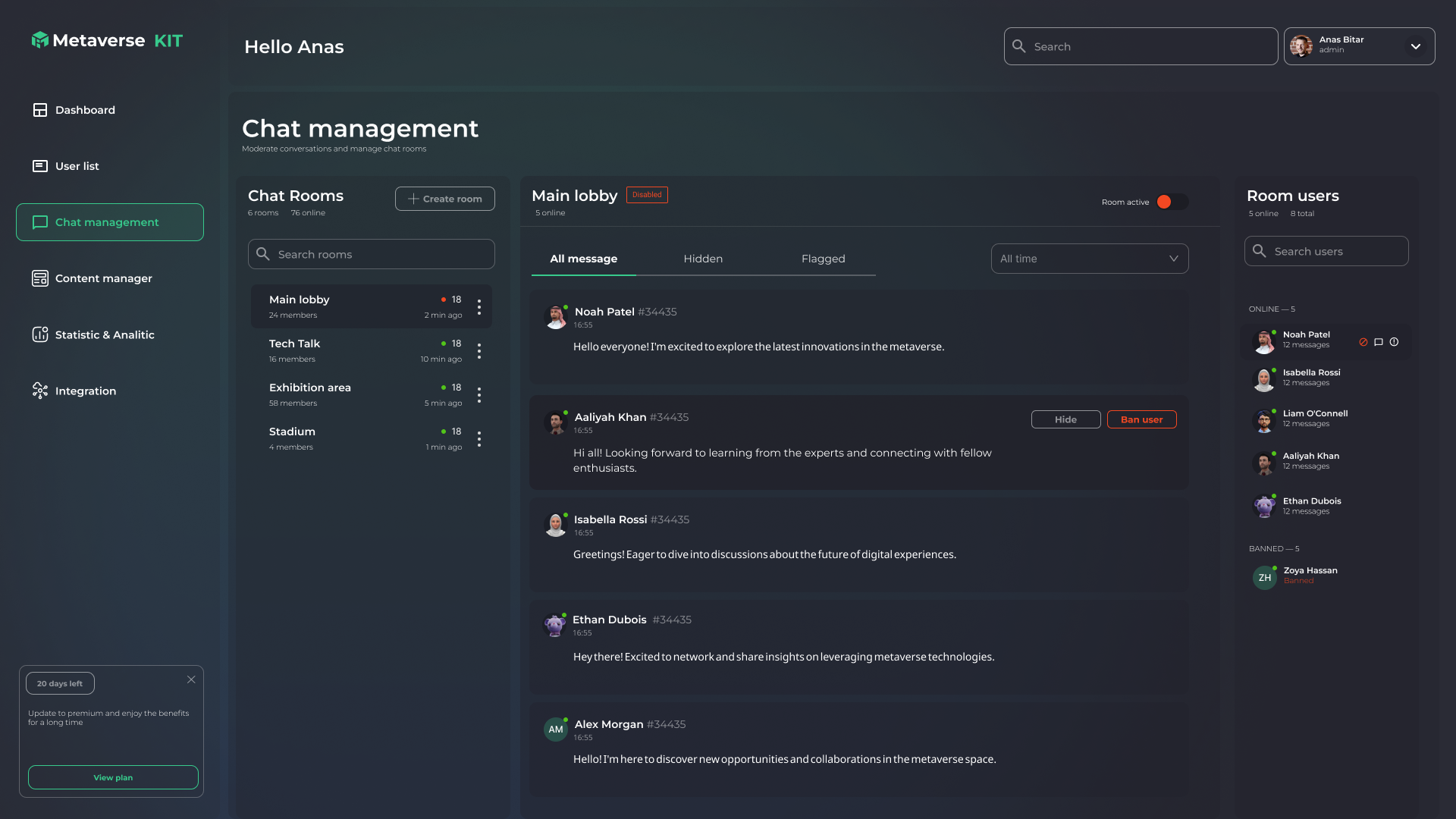Open the All time filter dropdown
Screen dimensions: 1456x819
click(x=1089, y=259)
